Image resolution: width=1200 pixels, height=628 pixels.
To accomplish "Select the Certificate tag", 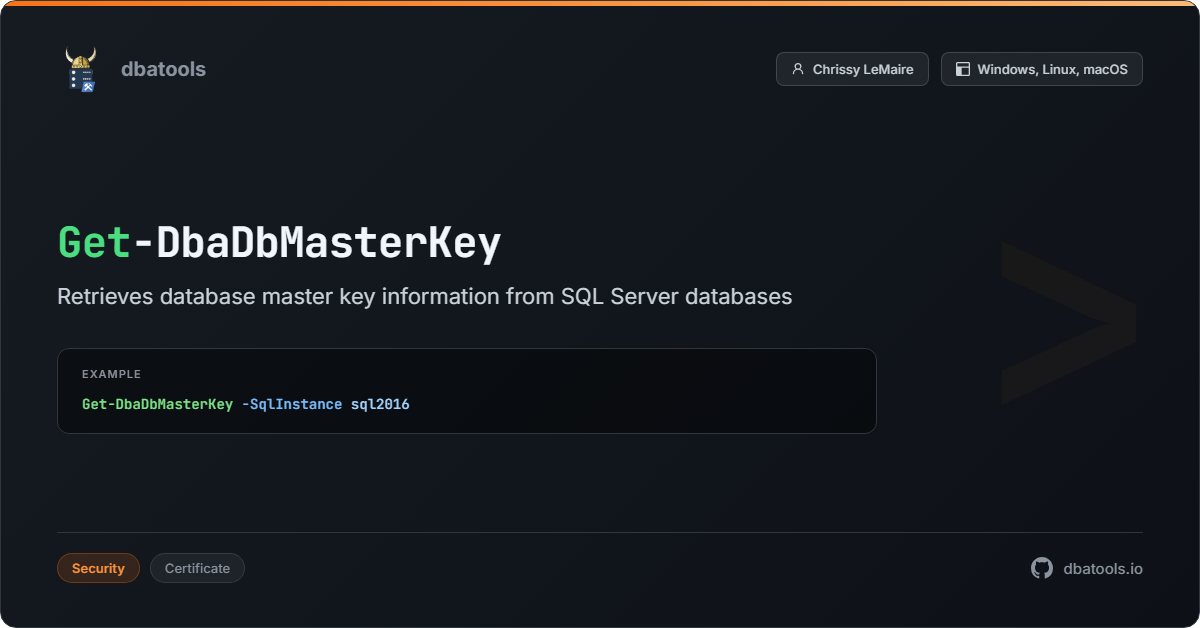I will pyautogui.click(x=197, y=568).
